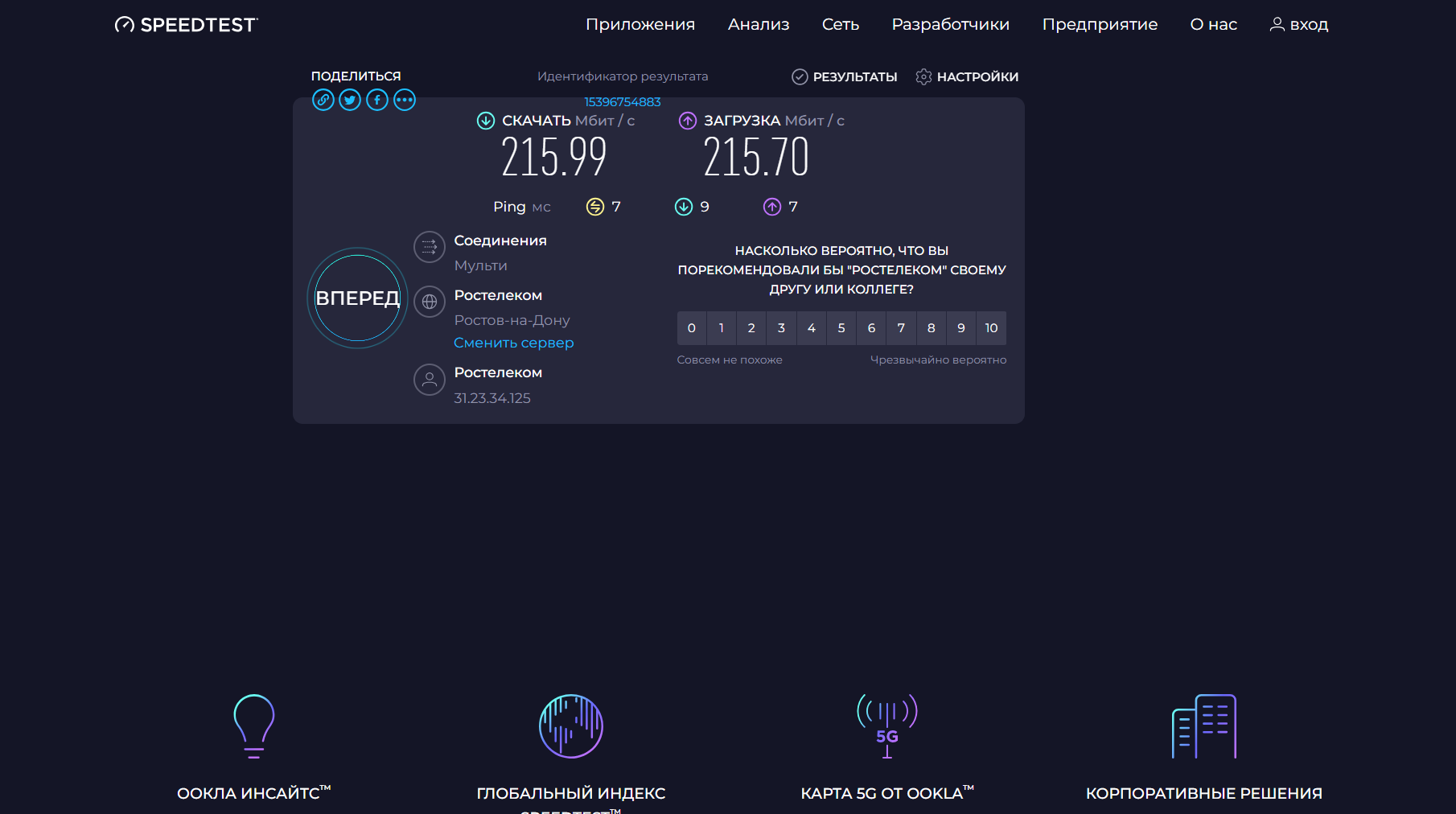
Task: Click the globe server icon
Action: pyautogui.click(x=430, y=302)
